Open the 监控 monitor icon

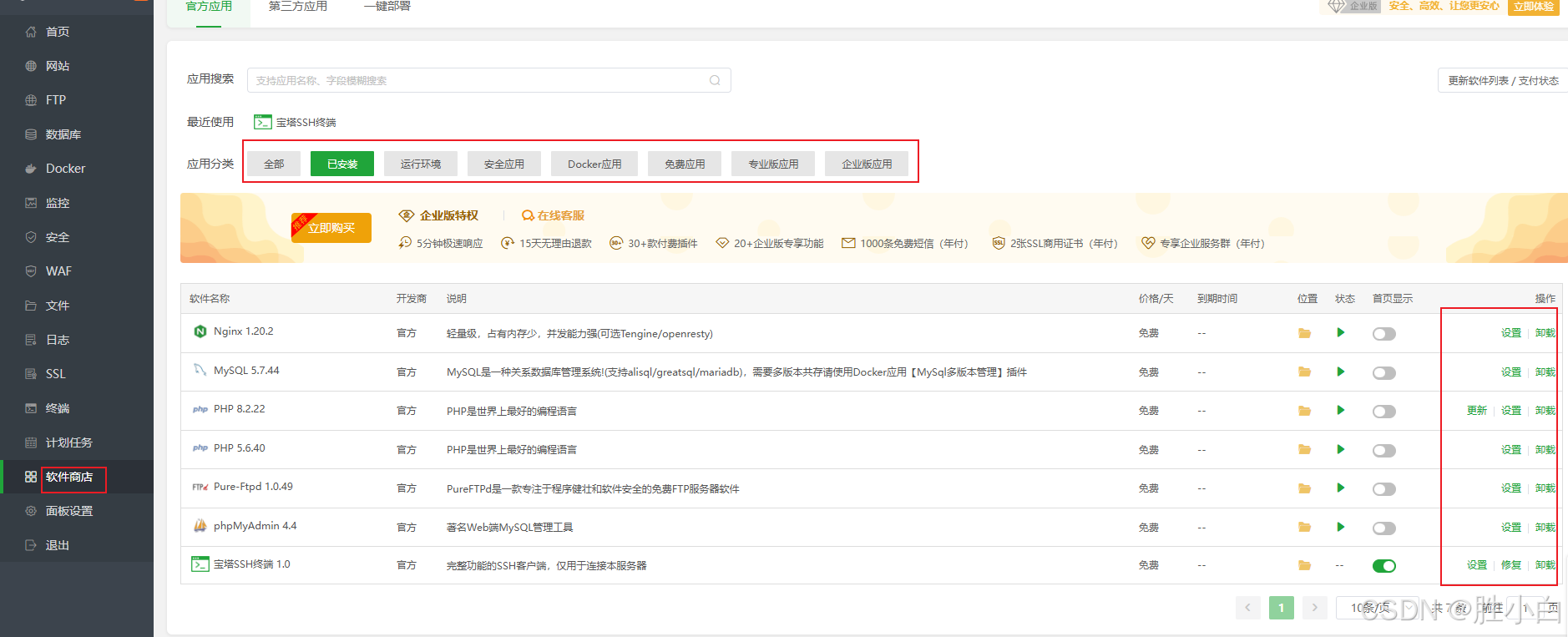click(31, 203)
